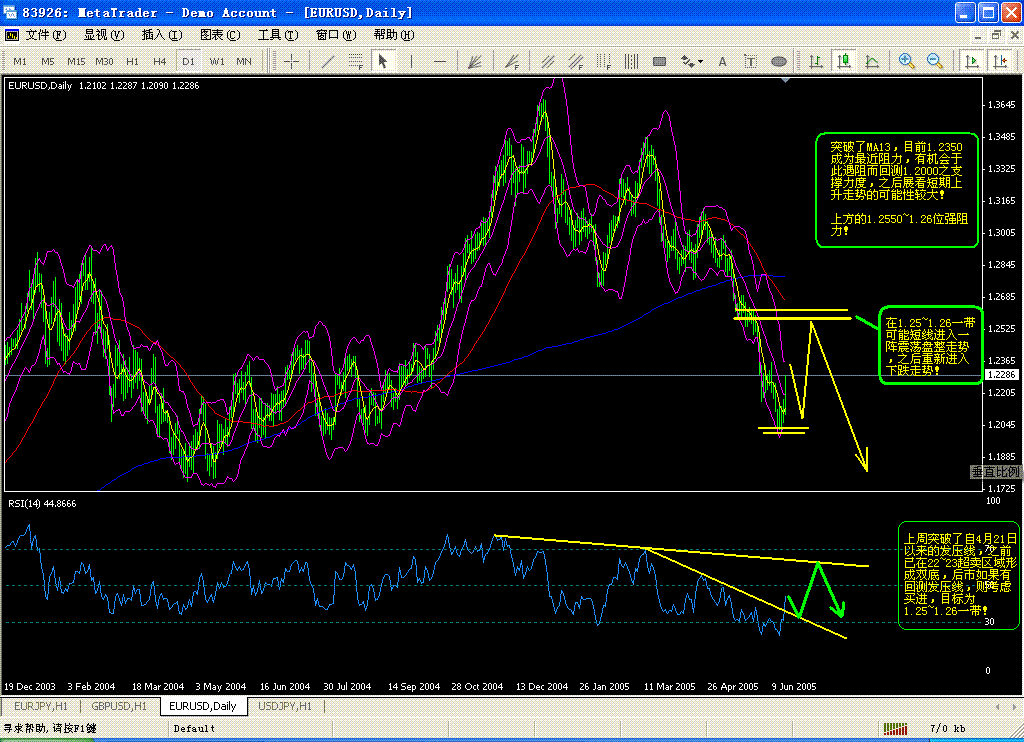1024x742 pixels.
Task: Expand the arrows symbols dropdown
Action: pos(701,61)
